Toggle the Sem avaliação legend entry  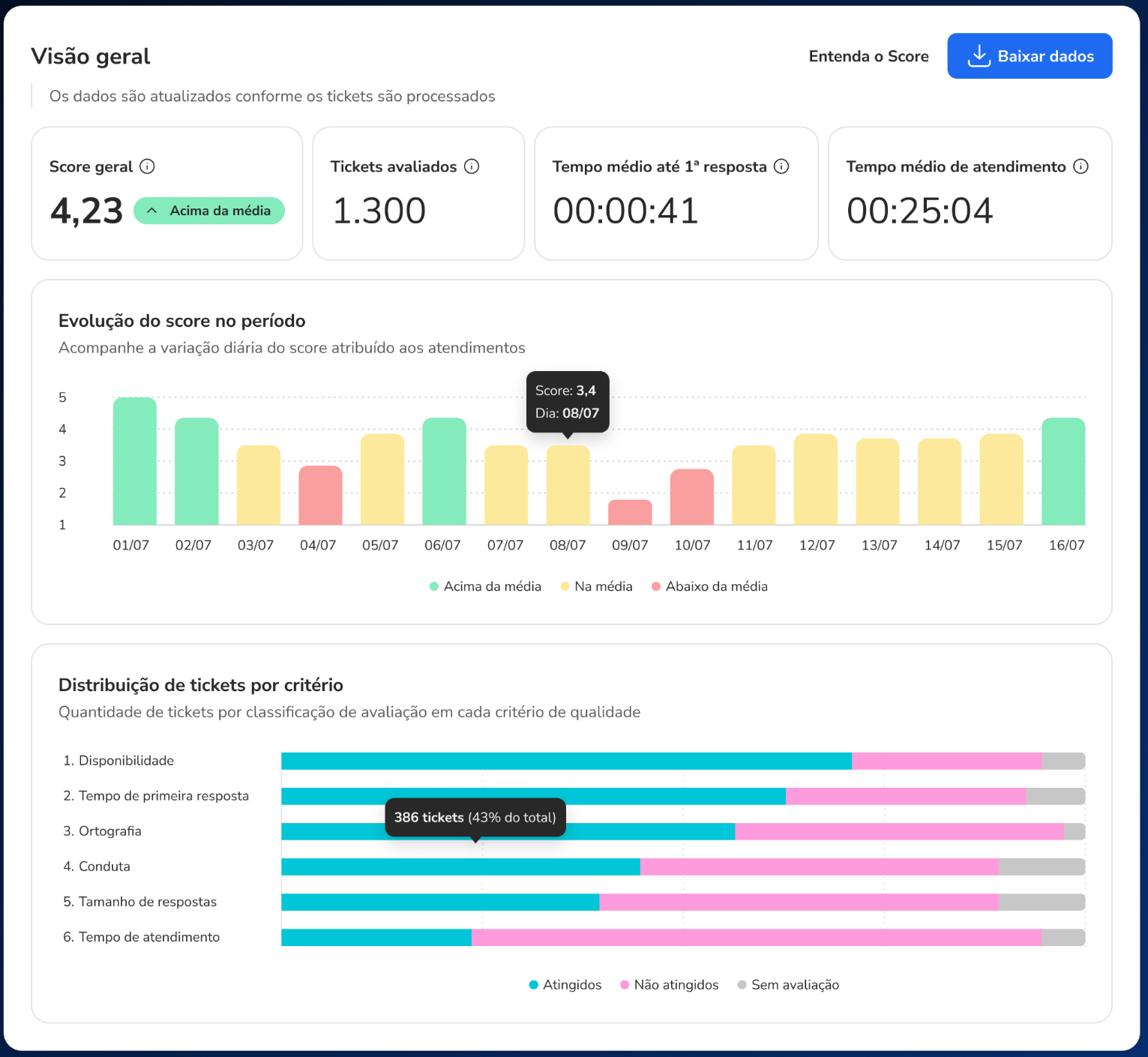pos(788,984)
